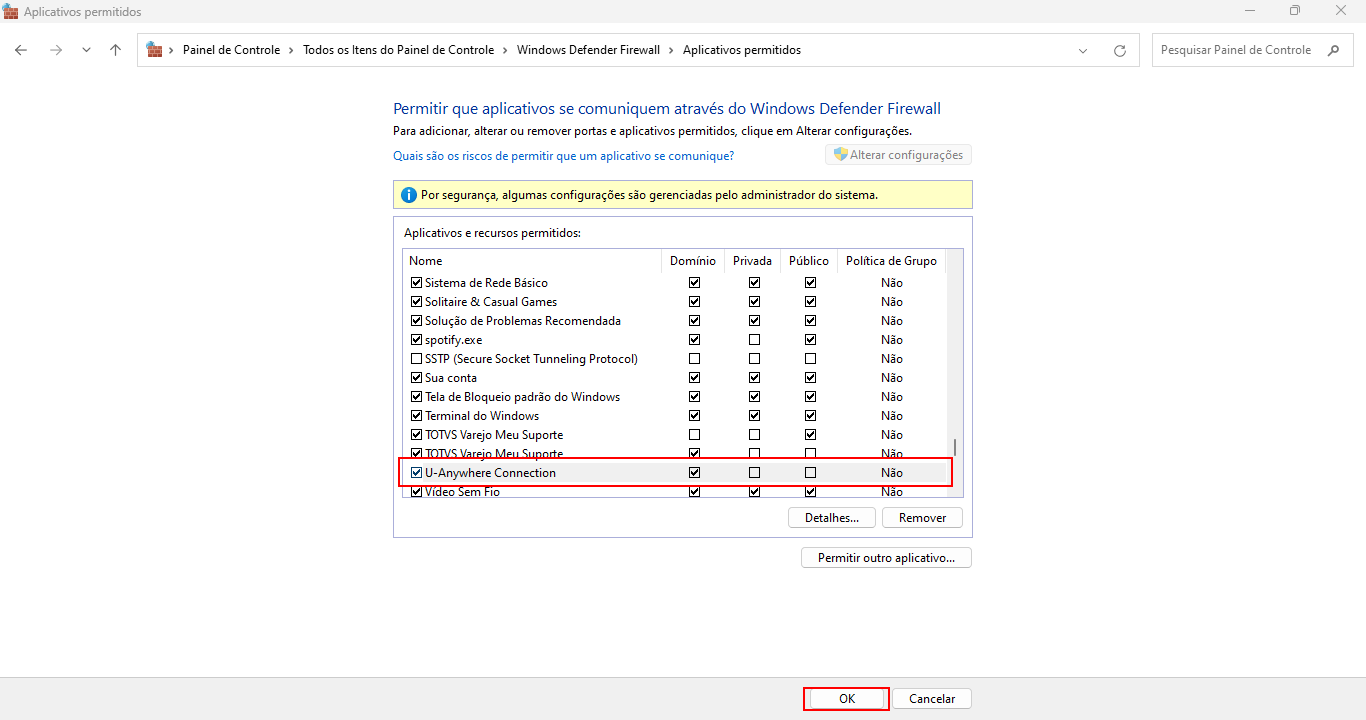Expand chevron after Todos os Itens breadcrumb
The image size is (1366, 720).
[x=506, y=50]
